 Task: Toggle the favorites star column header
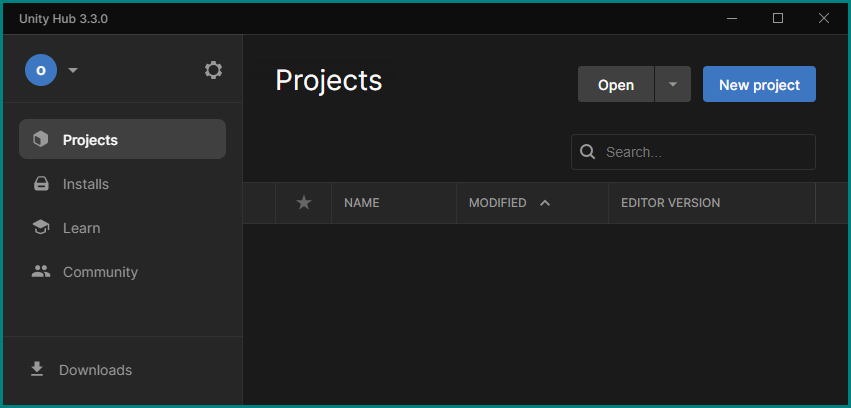(x=304, y=203)
